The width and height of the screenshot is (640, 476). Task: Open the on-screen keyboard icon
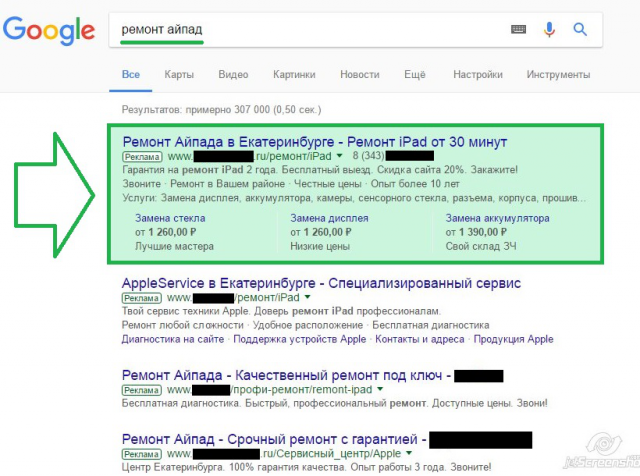click(x=518, y=29)
